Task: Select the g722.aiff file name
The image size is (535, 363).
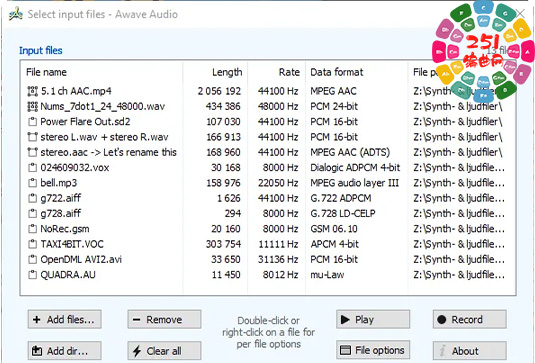Action: click(x=61, y=199)
